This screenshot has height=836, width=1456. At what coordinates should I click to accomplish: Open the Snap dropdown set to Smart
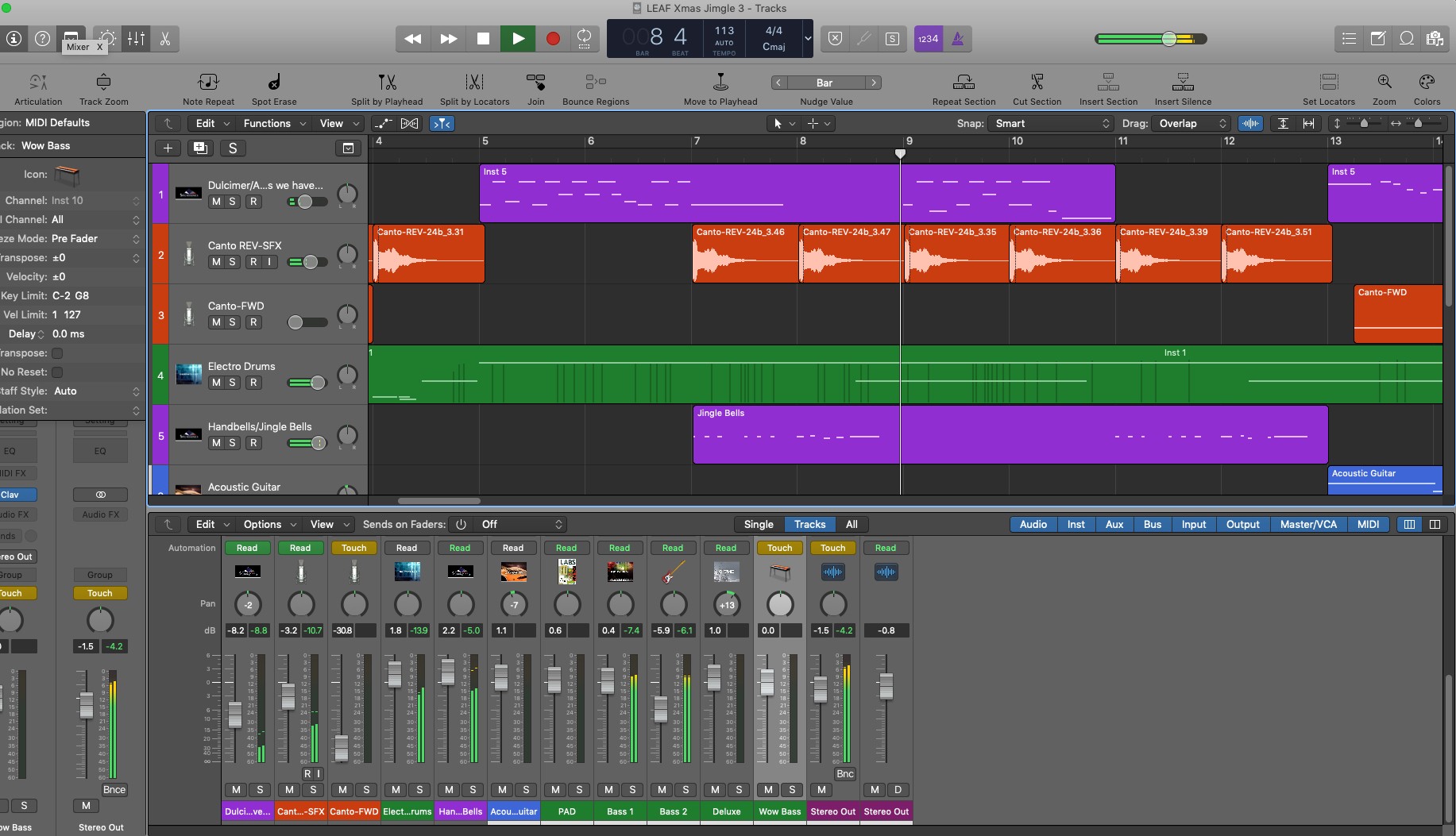coord(1051,124)
